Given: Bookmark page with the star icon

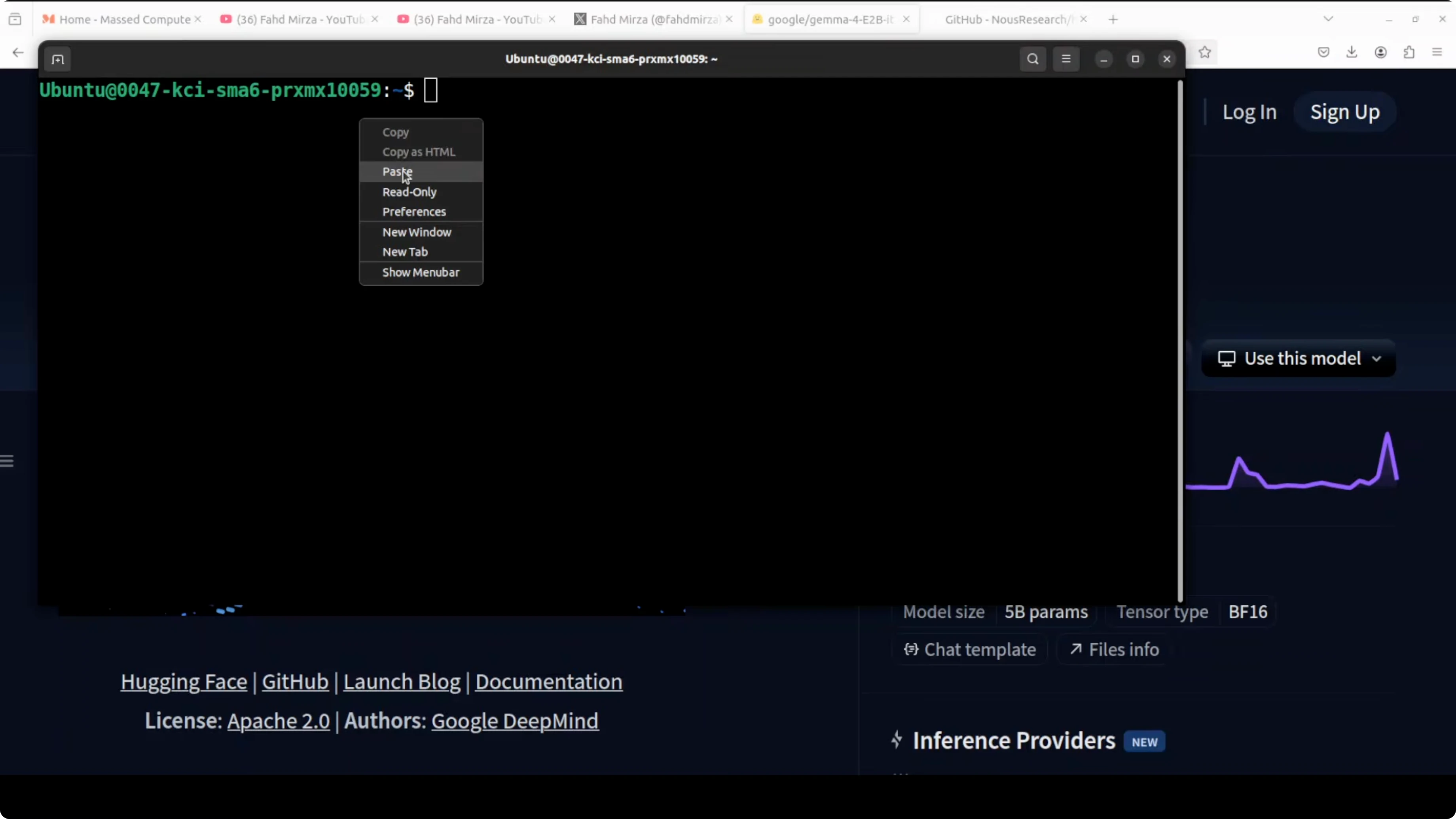Looking at the screenshot, I should [1204, 53].
